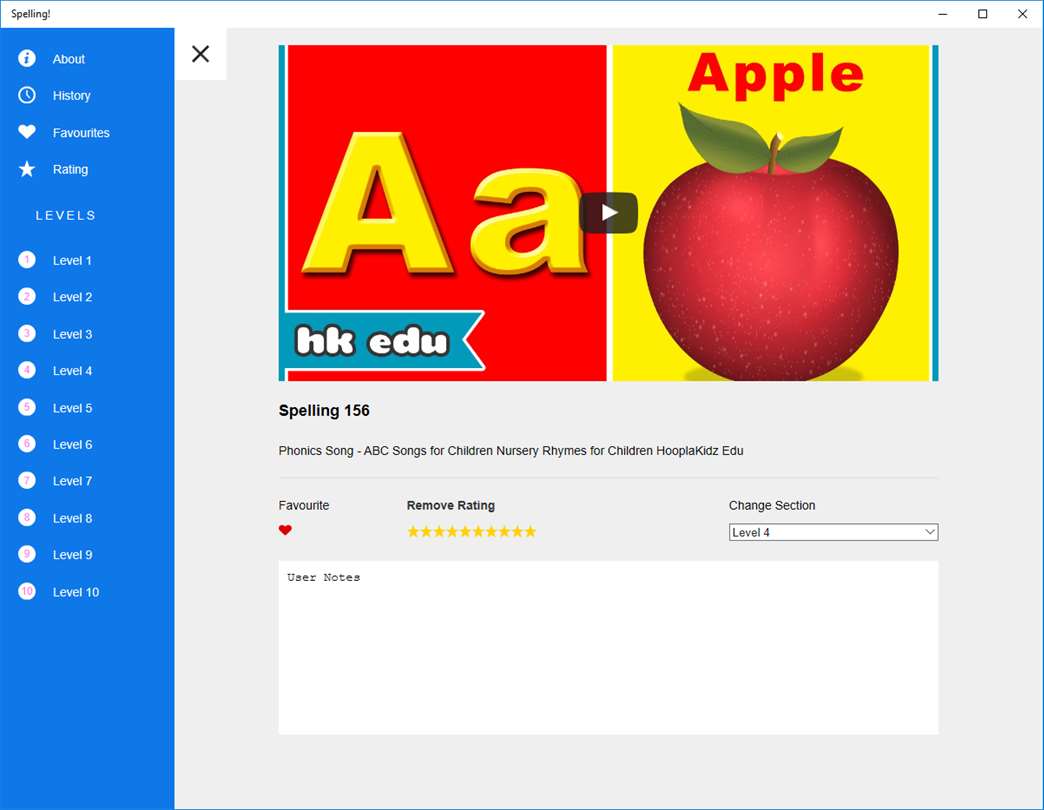Screen dimensions: 1044x810
Task: Set rating using the last star
Action: pyautogui.click(x=530, y=531)
